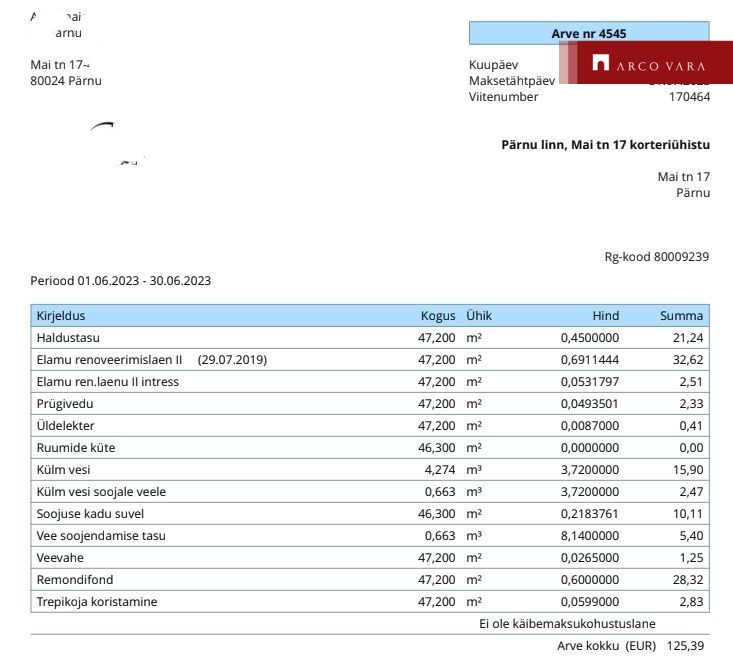Click Haldustasu sum 21,24
733x659 pixels.
688,337
